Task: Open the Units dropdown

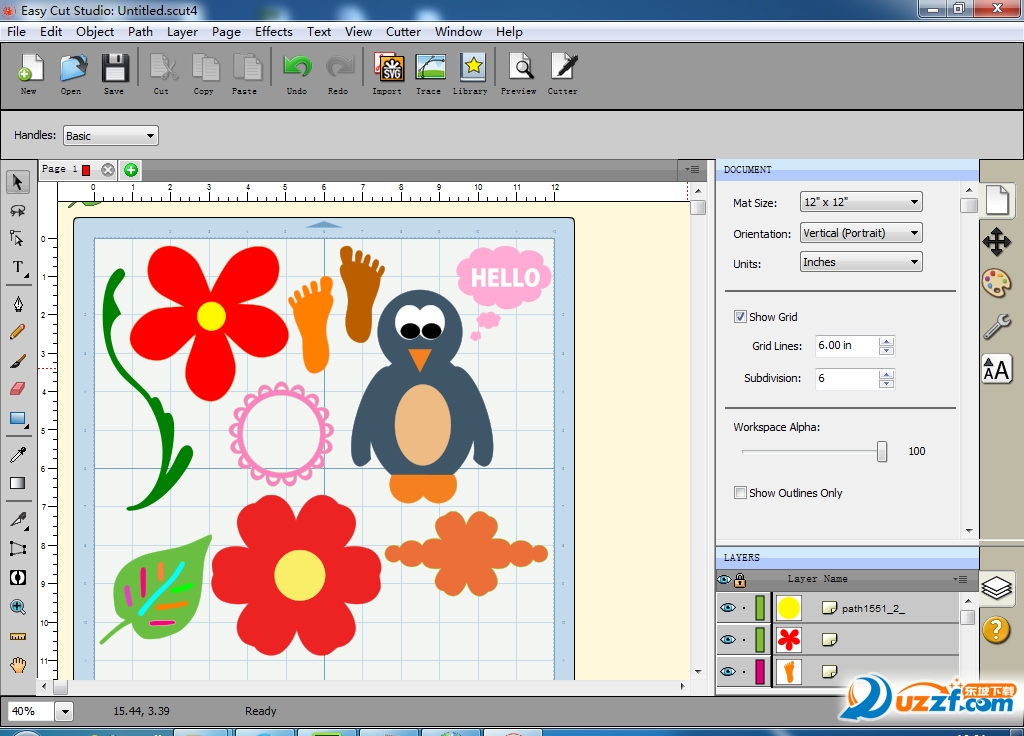Action: coord(861,262)
